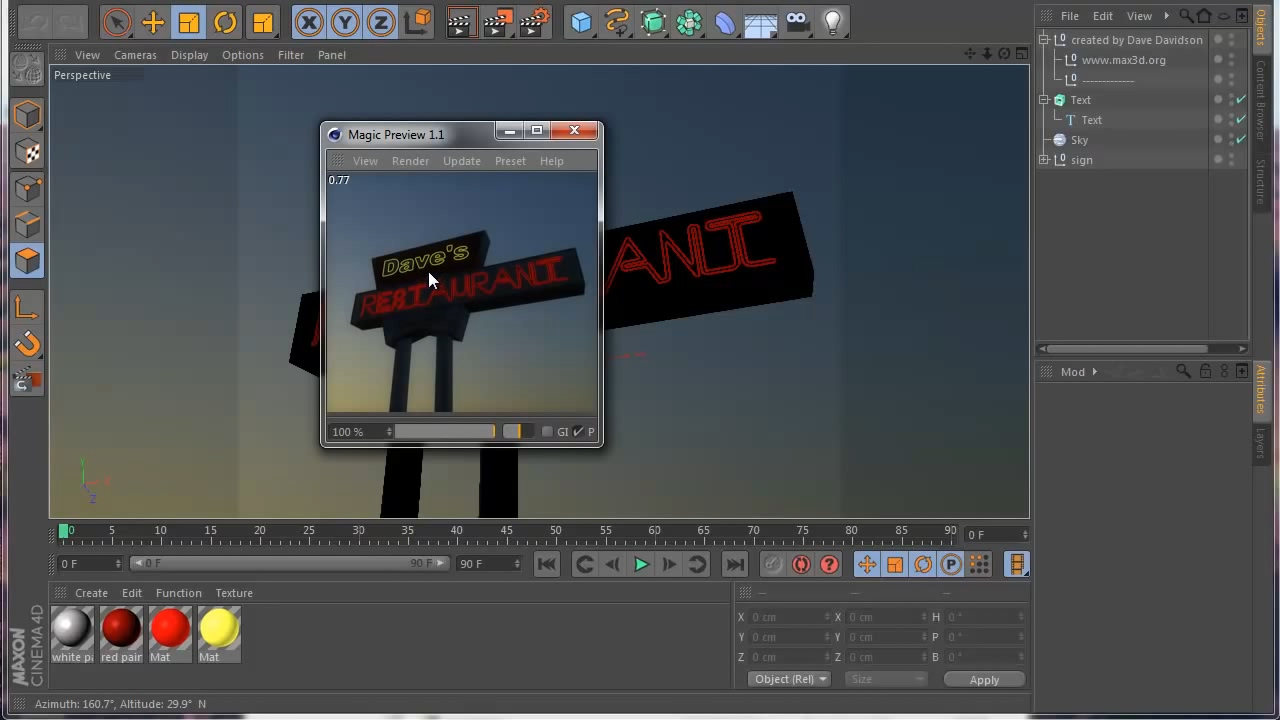This screenshot has height=720, width=1280.
Task: Add a Light object from toolbar
Action: pos(832,22)
